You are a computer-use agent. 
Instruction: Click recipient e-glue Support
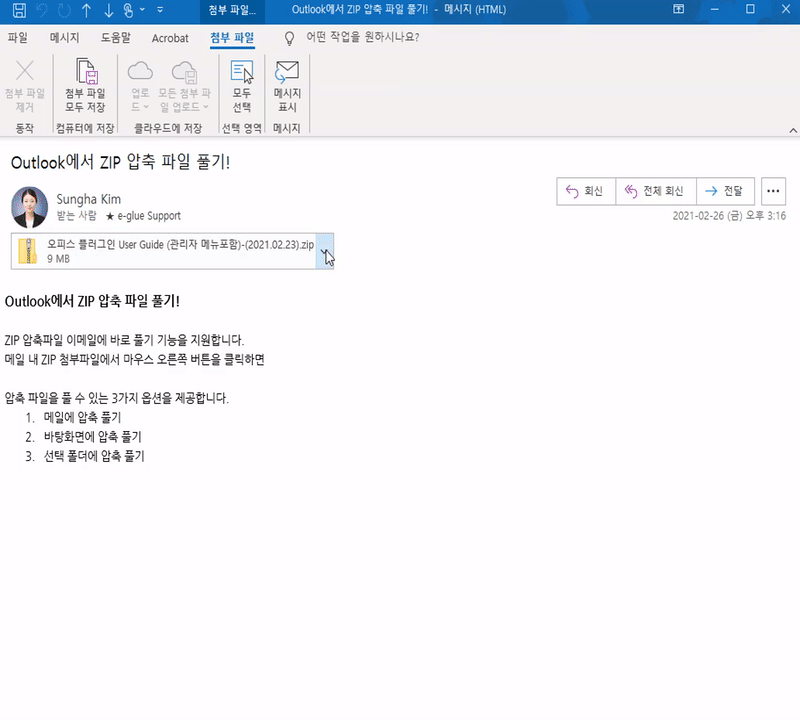(x=148, y=216)
